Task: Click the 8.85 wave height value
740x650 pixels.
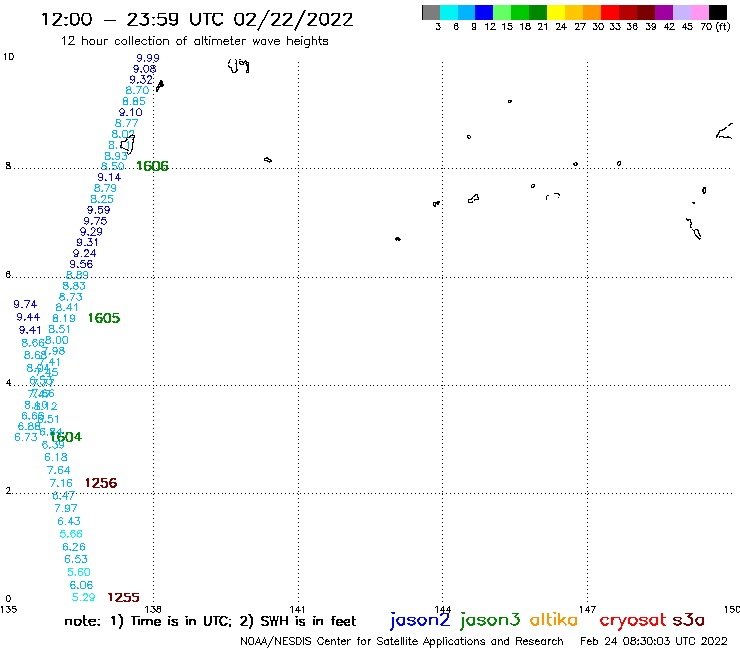Action: [134, 101]
